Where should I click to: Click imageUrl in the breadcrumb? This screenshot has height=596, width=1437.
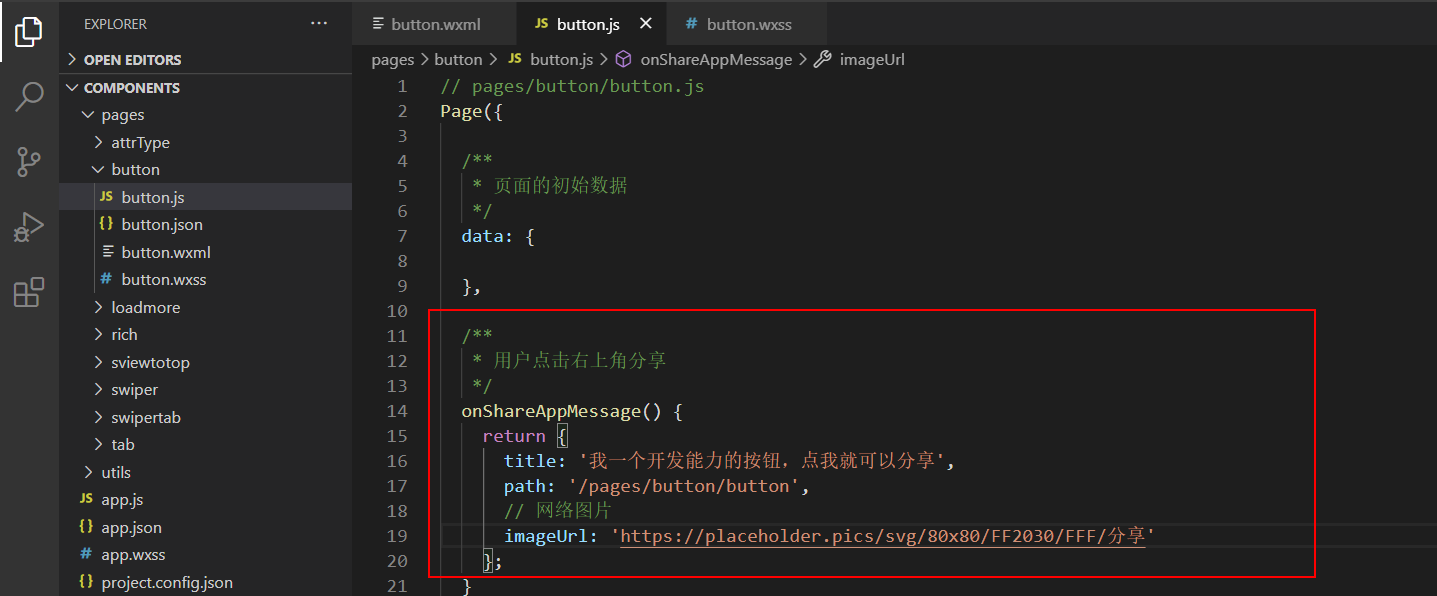(x=872, y=60)
